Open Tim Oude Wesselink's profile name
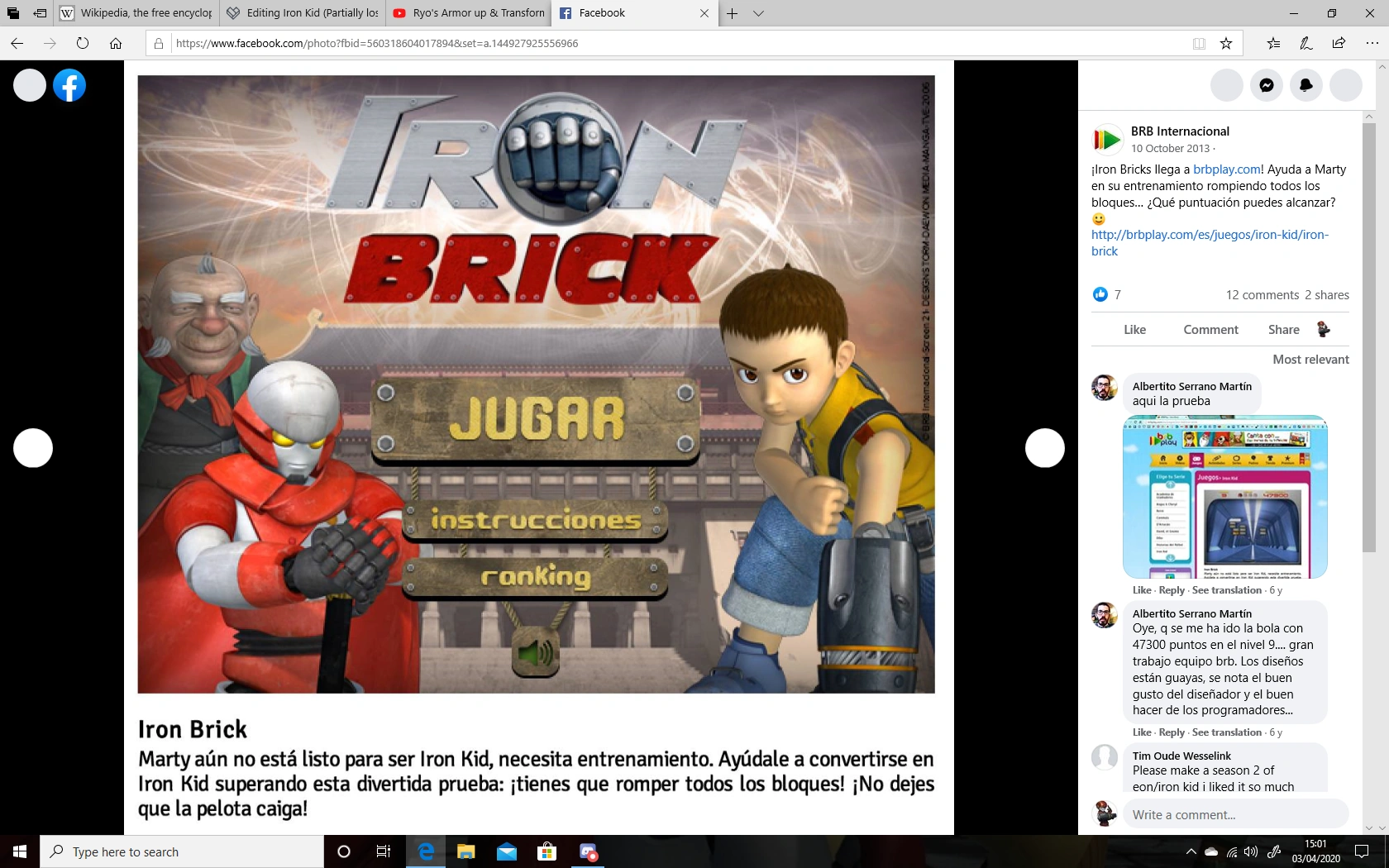The image size is (1389, 868). pos(1181,756)
